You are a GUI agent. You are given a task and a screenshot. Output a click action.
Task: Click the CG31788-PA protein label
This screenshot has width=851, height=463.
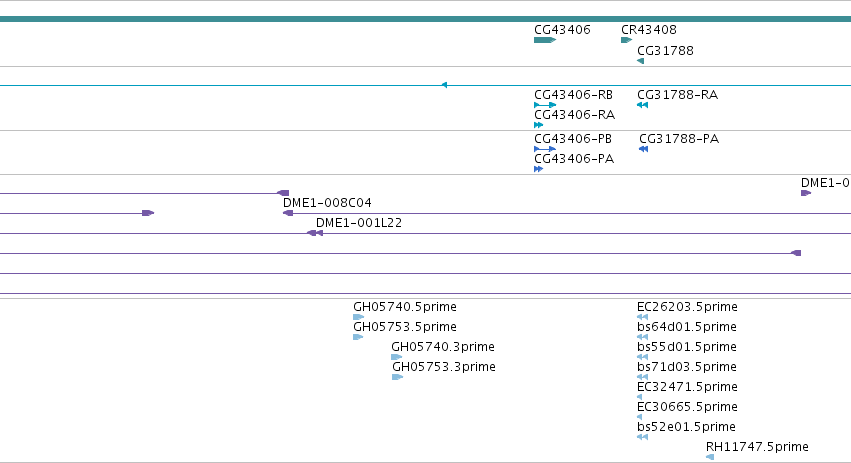tap(679, 139)
